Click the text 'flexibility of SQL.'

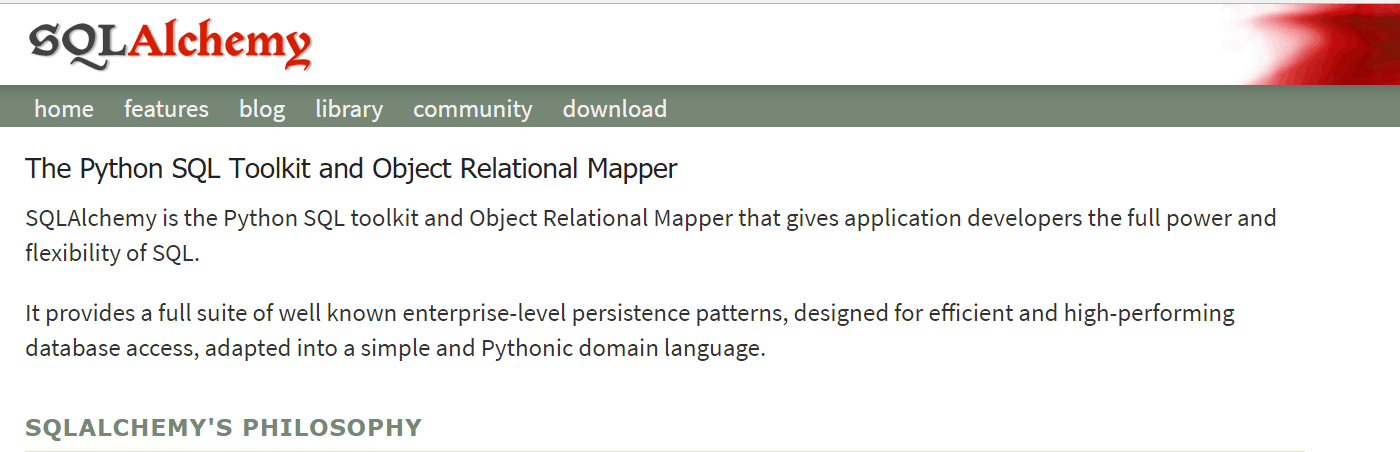click(x=113, y=254)
